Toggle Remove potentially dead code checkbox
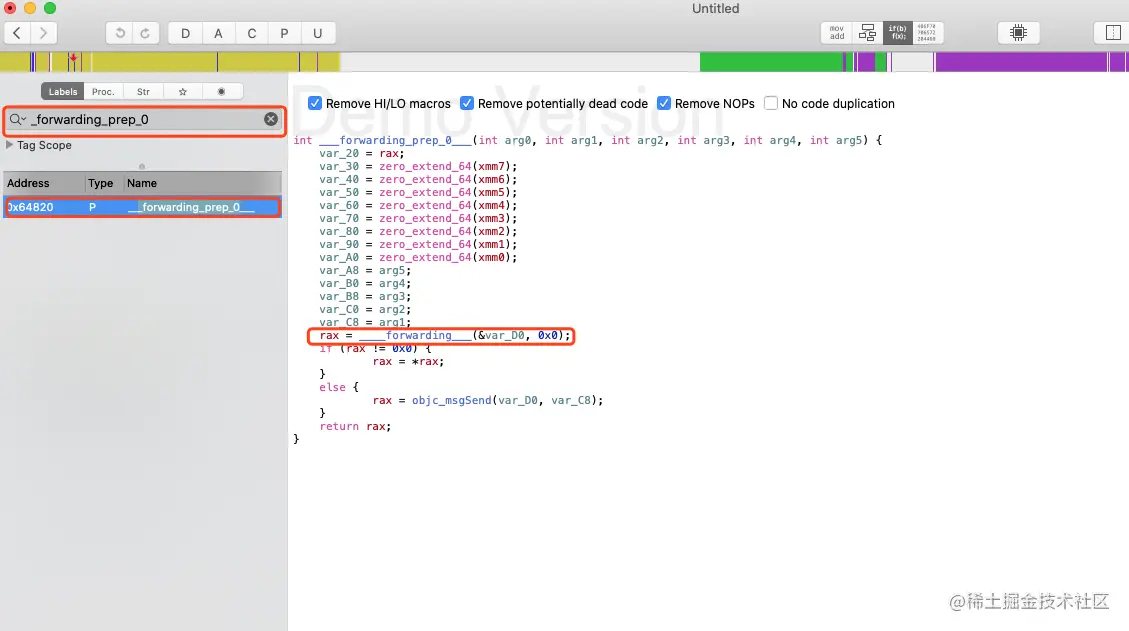The image size is (1129, 631). point(467,103)
